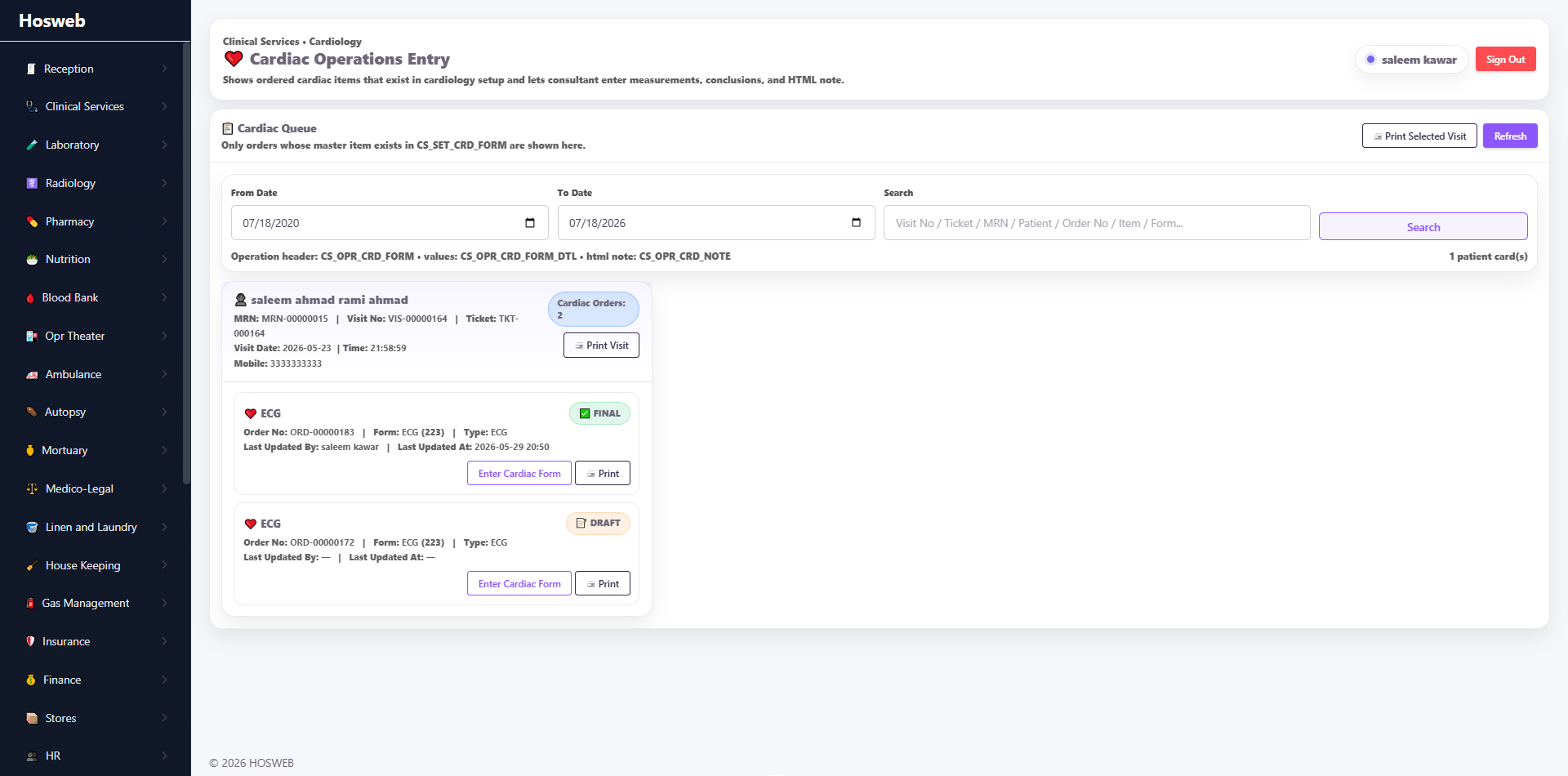Open the Opr Theater menu
Screen dimensions: 1568x776
click(x=96, y=336)
